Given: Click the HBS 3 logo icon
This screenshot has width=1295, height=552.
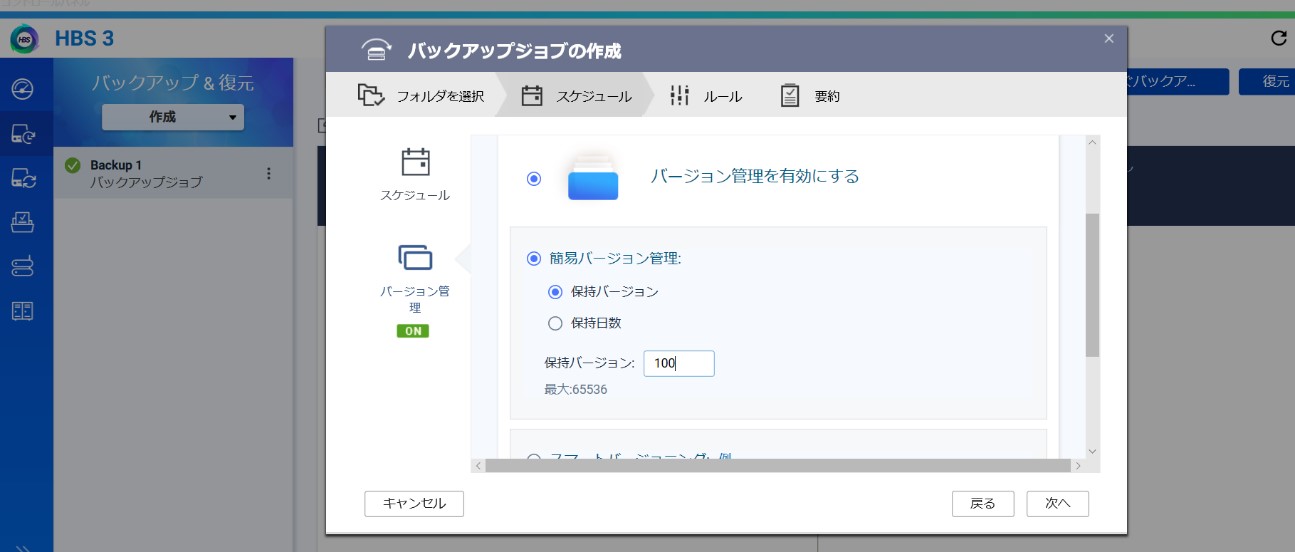Looking at the screenshot, I should pyautogui.click(x=23, y=39).
